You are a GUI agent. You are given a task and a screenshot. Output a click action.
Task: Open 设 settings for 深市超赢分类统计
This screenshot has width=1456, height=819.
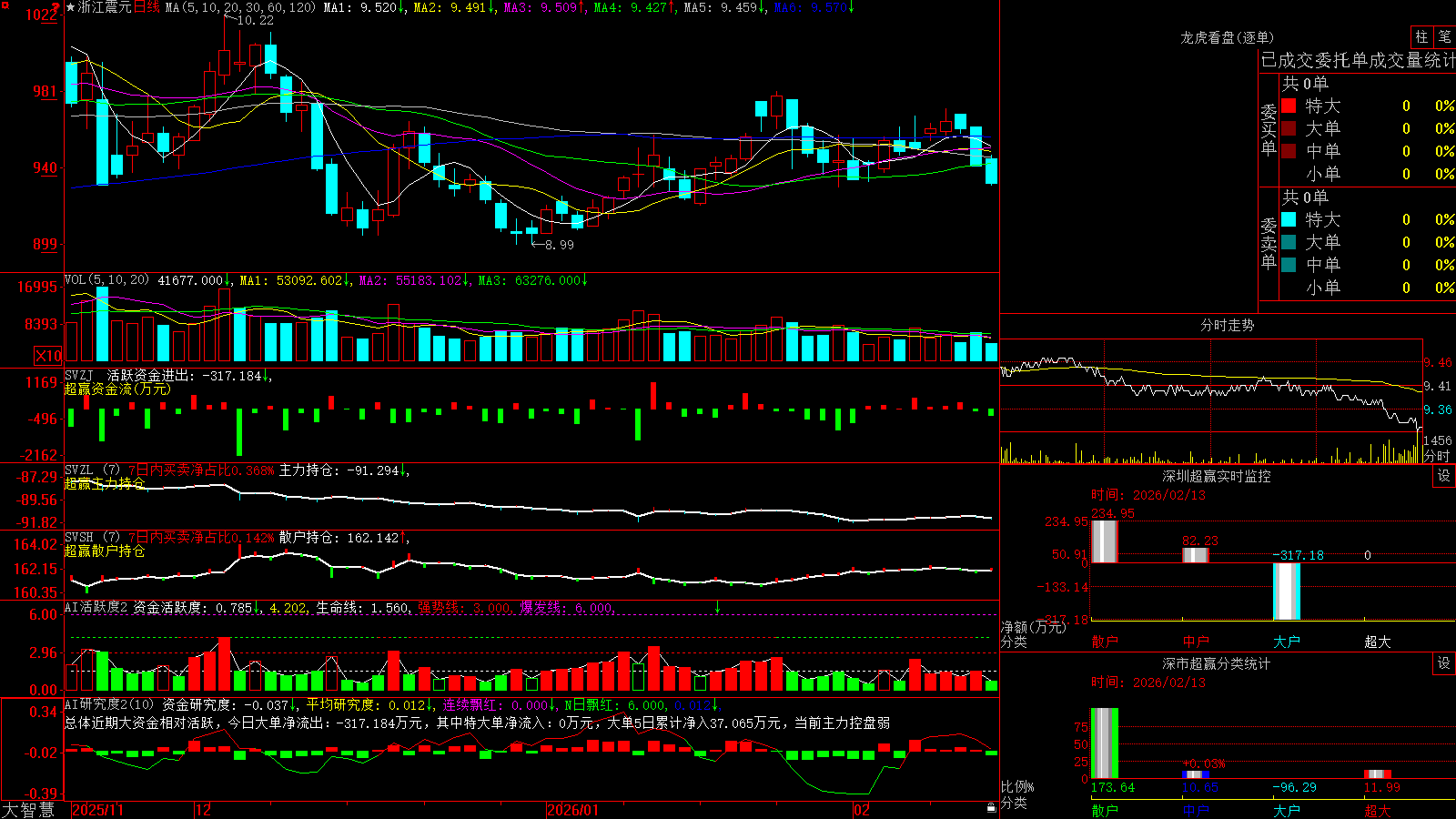(1444, 663)
